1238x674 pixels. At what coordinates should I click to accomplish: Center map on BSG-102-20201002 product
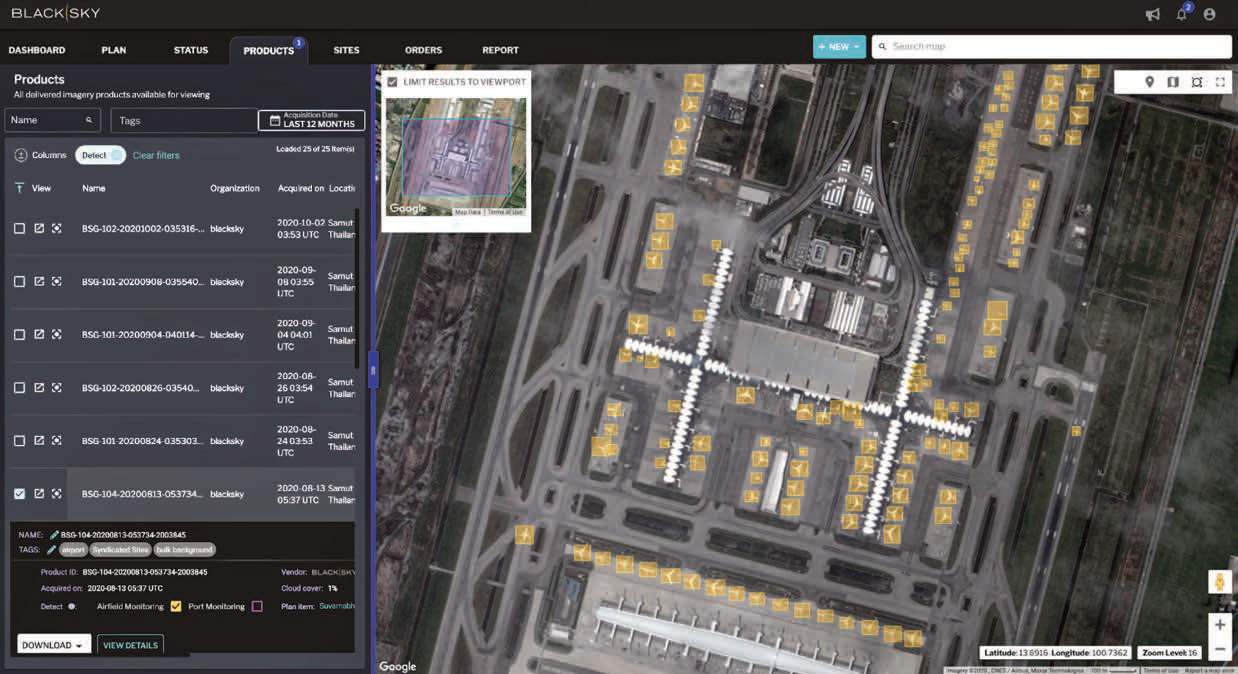tap(57, 228)
